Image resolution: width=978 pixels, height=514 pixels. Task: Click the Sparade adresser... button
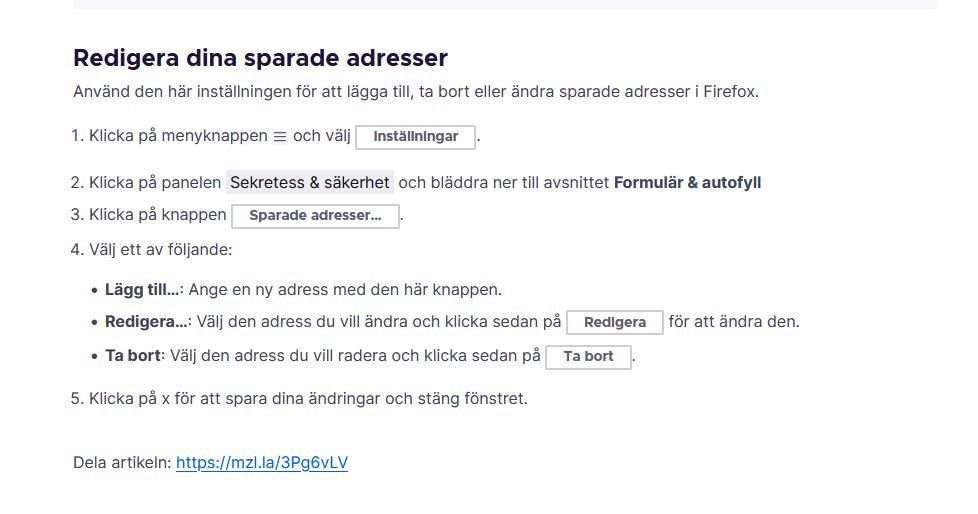315,216
